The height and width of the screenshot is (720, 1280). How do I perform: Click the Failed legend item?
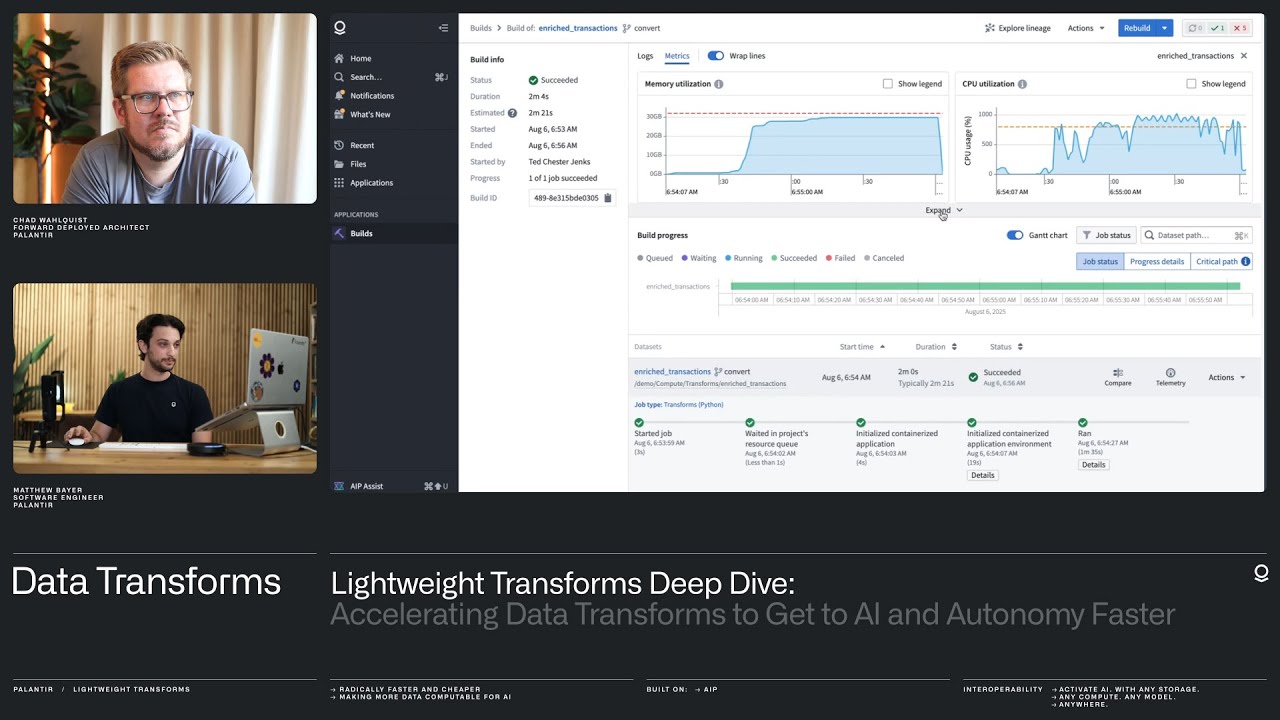coord(840,258)
